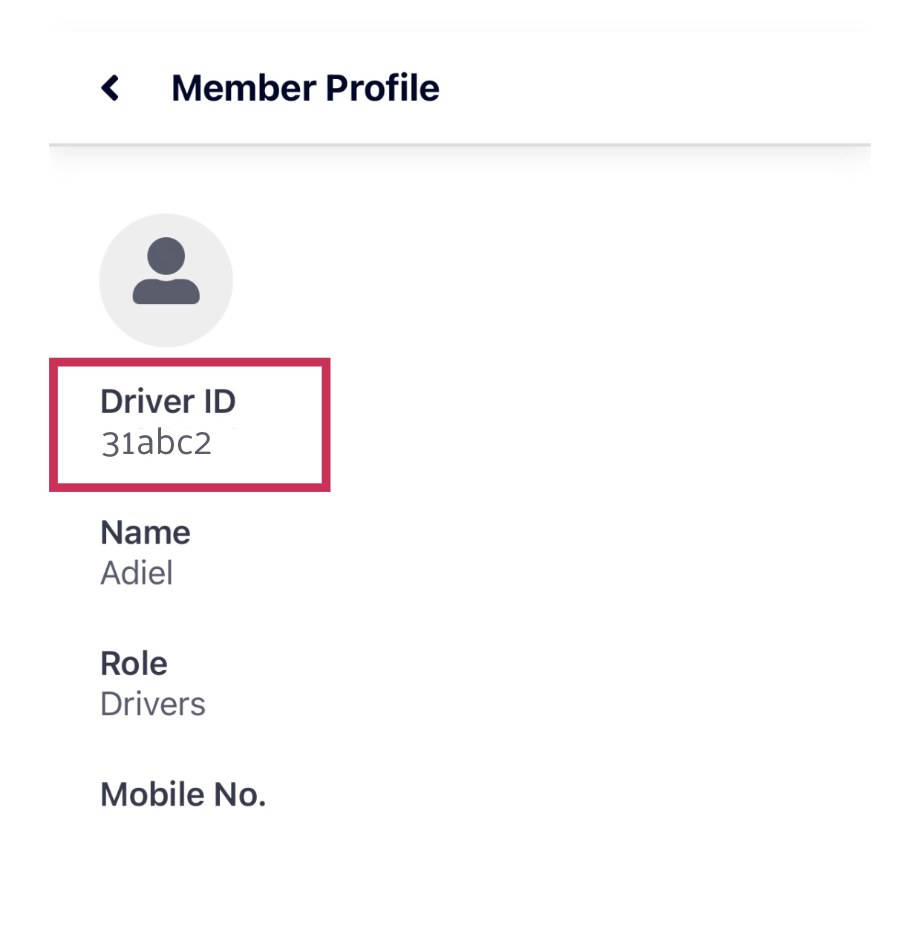Select the role value Drivers
Viewport: 922px width, 944px height.
point(153,704)
